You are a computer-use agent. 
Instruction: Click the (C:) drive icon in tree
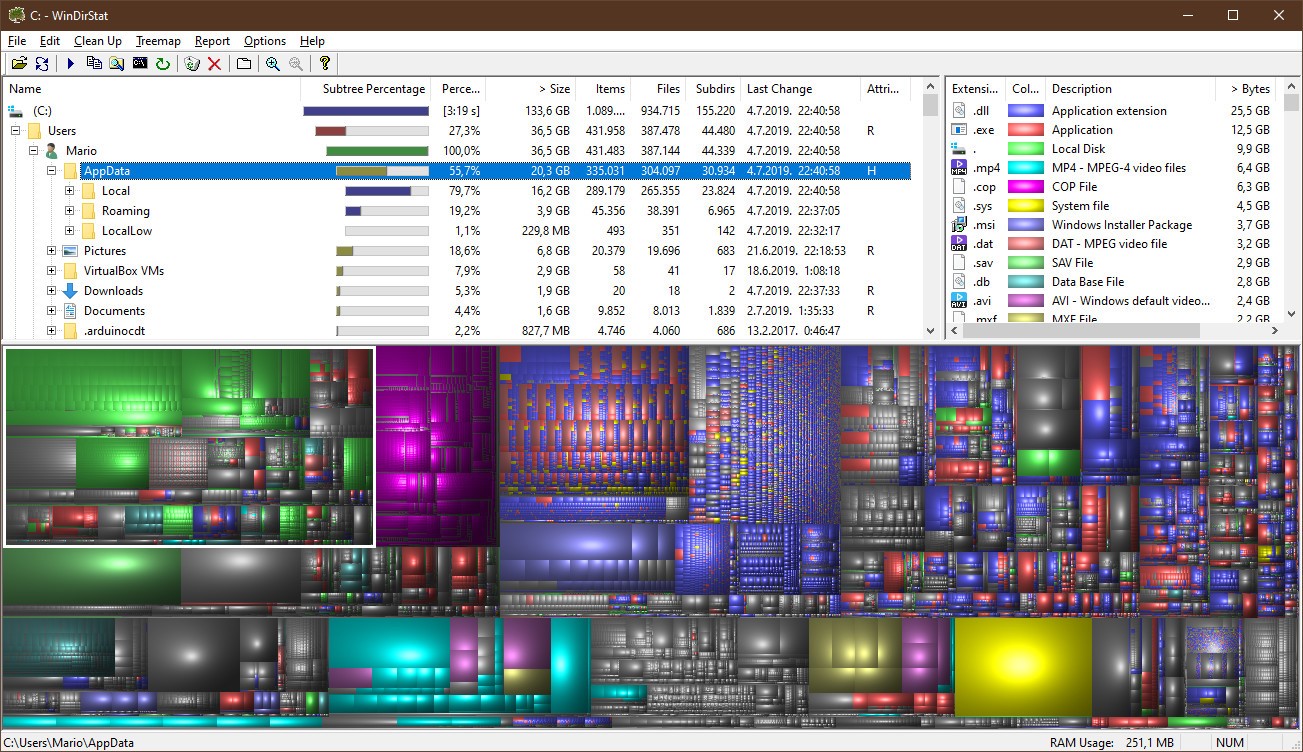15,111
